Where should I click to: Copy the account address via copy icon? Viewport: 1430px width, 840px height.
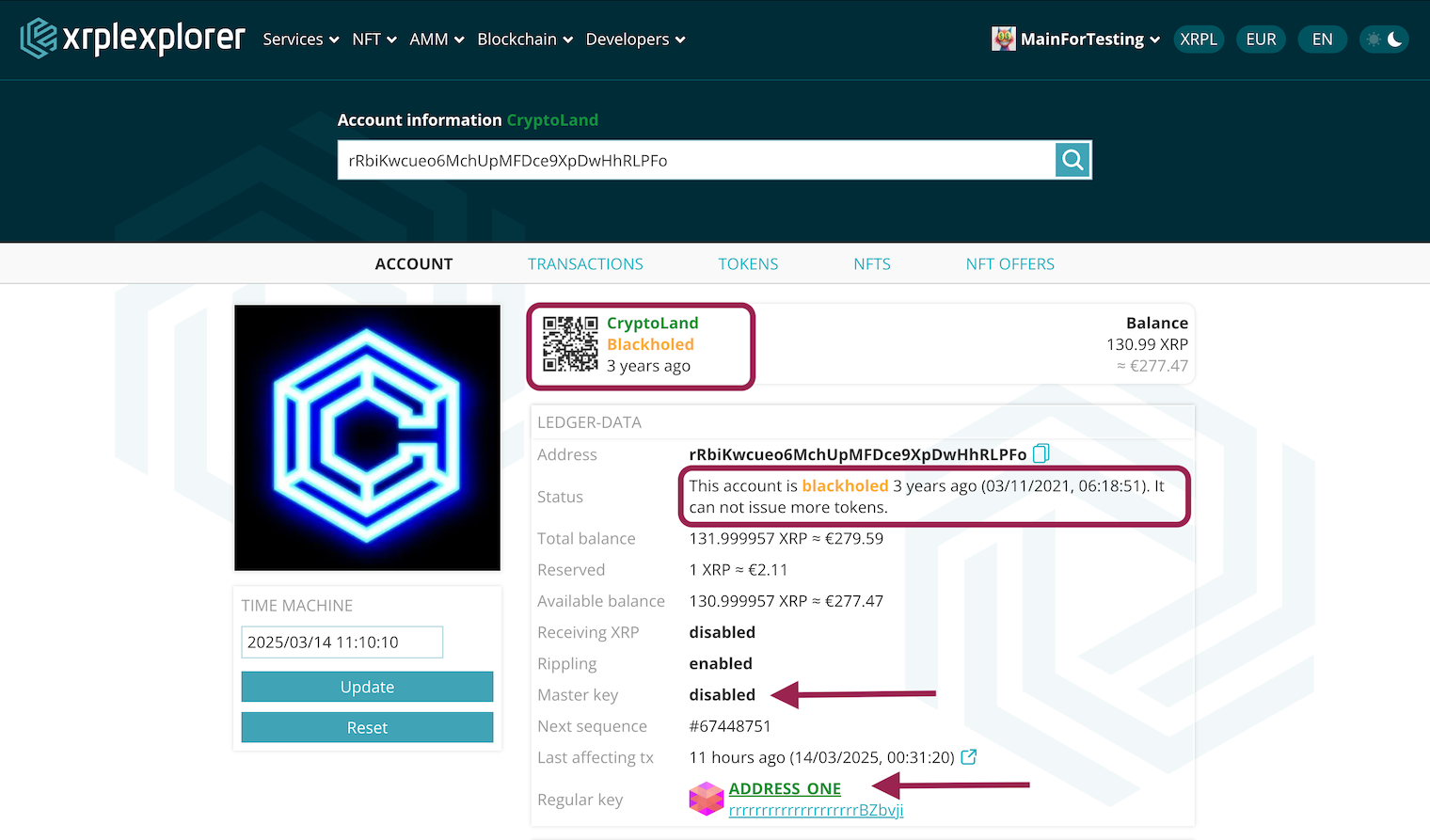tap(1041, 453)
